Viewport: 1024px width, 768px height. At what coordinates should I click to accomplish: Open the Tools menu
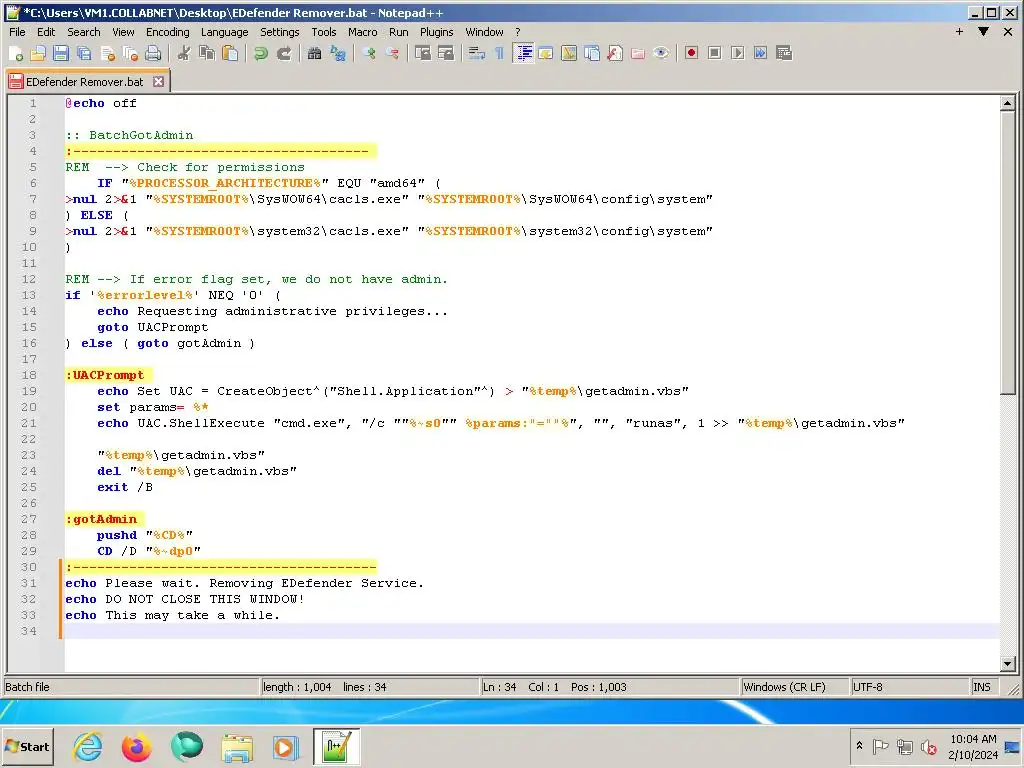point(323,32)
